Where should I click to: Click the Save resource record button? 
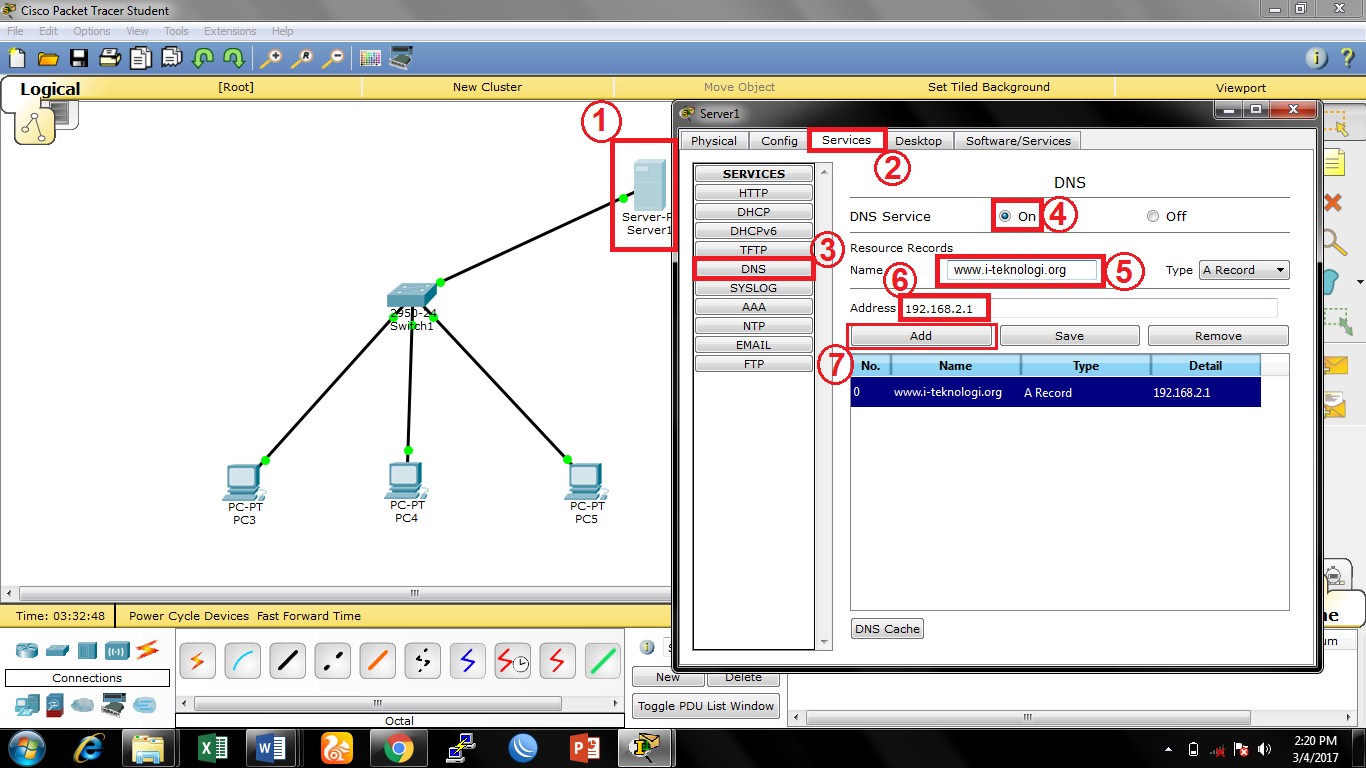tap(1069, 335)
